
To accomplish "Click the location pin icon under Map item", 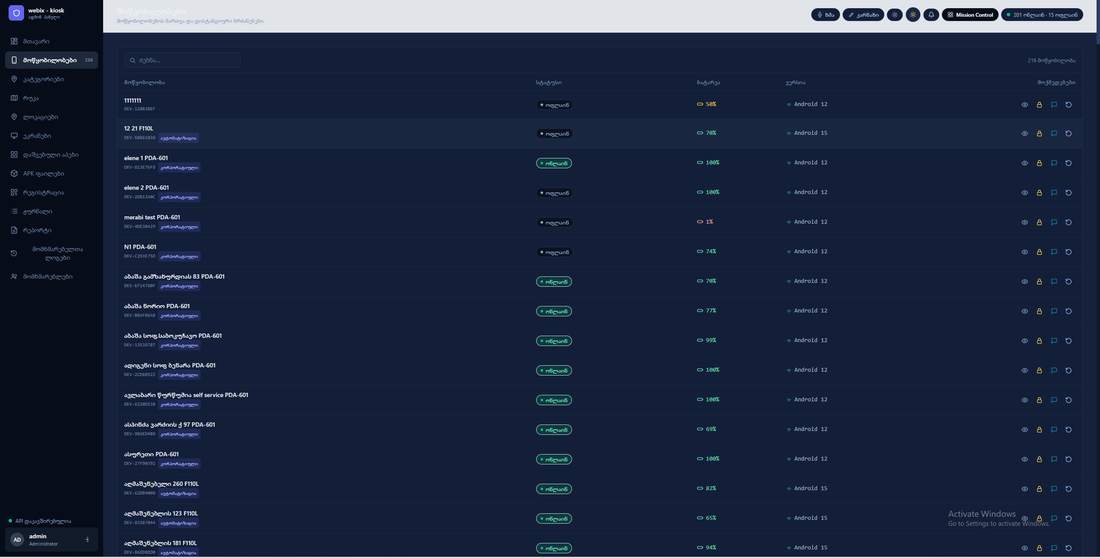I will click(x=14, y=117).
